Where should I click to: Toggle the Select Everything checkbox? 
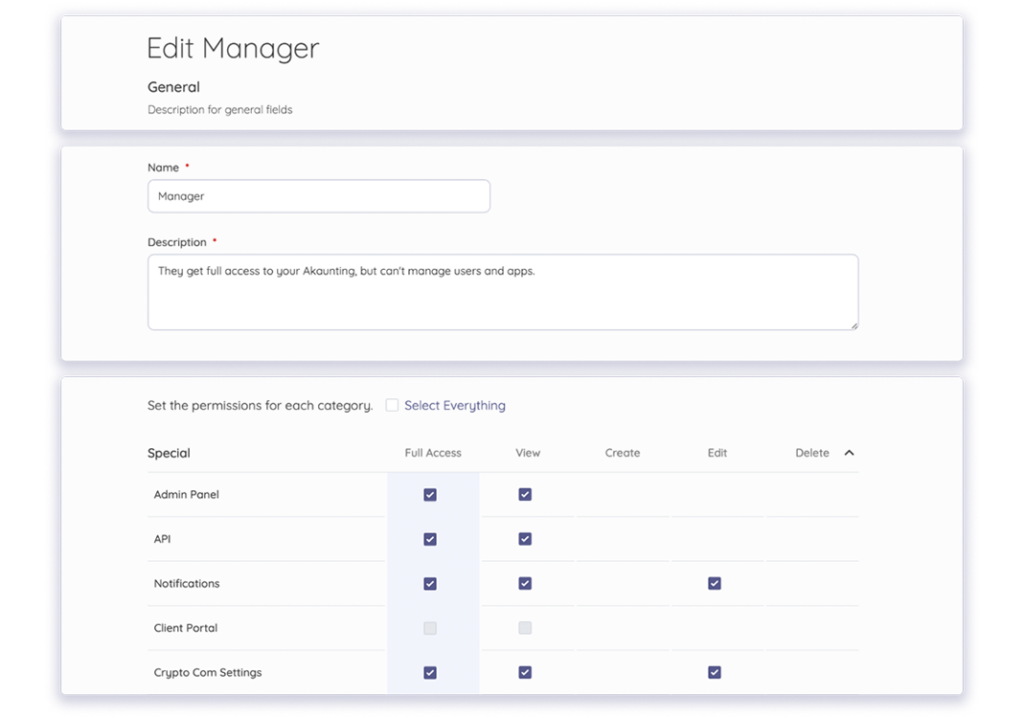click(392, 405)
